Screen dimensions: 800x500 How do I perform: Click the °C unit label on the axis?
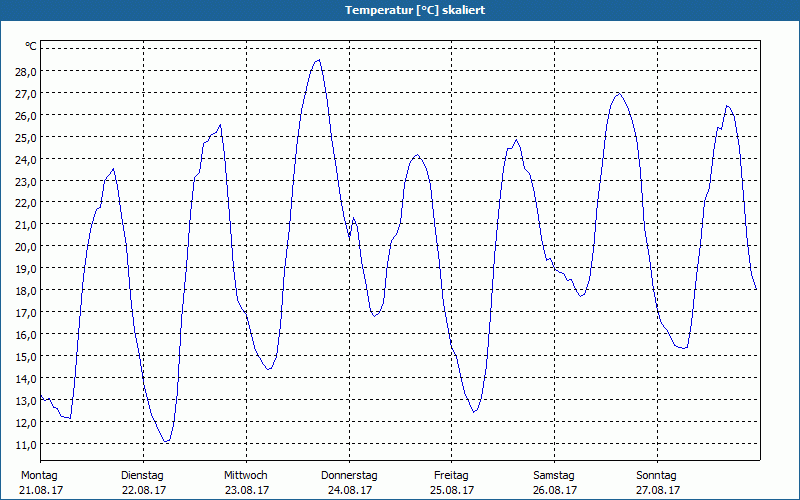pyautogui.click(x=31, y=46)
